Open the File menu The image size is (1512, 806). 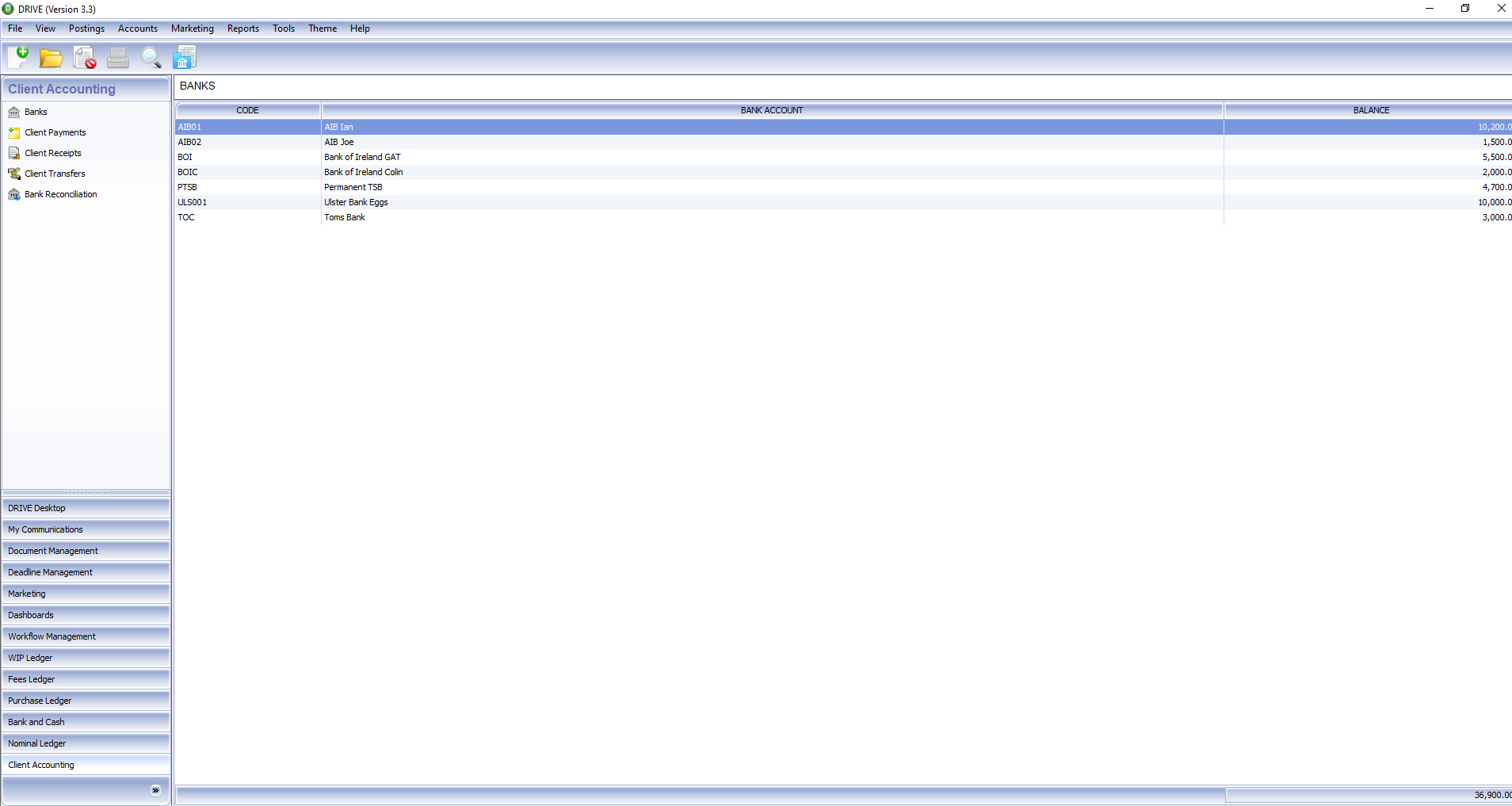coord(15,29)
